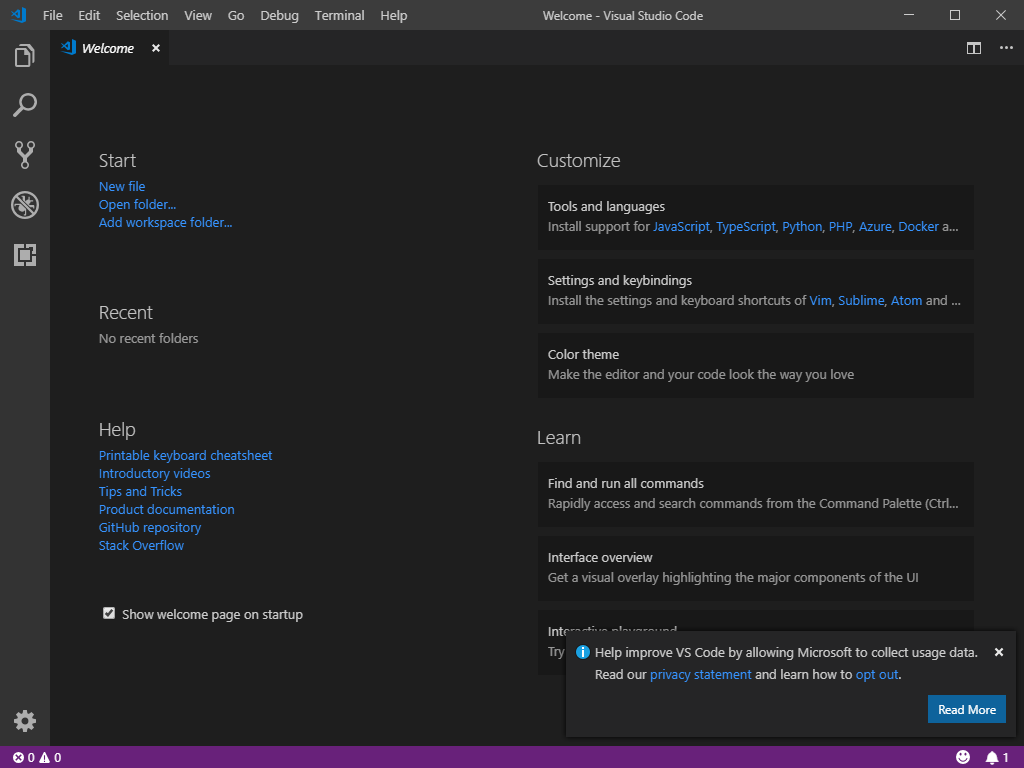This screenshot has height=768, width=1024.
Task: Open the Extensions view icon
Action: tap(25, 255)
